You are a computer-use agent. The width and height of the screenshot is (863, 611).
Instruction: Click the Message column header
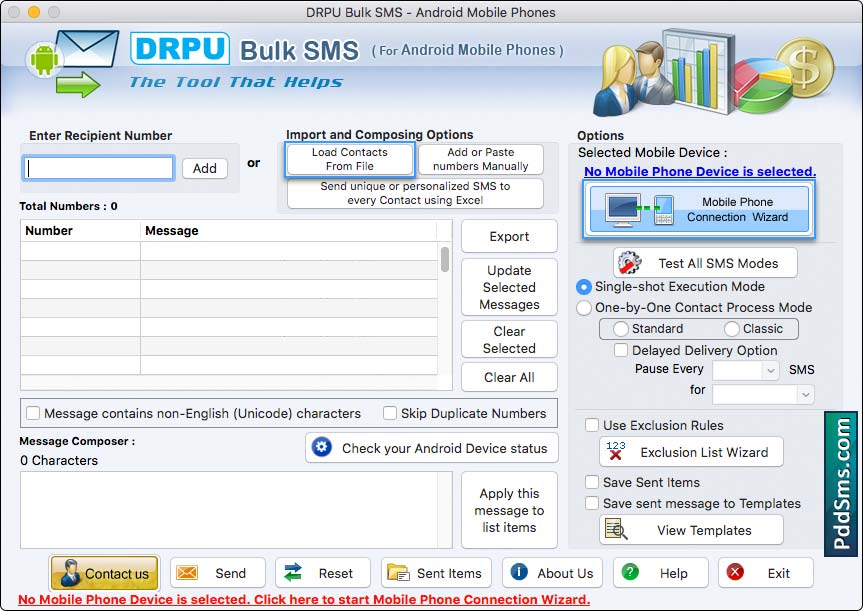pyautogui.click(x=288, y=231)
